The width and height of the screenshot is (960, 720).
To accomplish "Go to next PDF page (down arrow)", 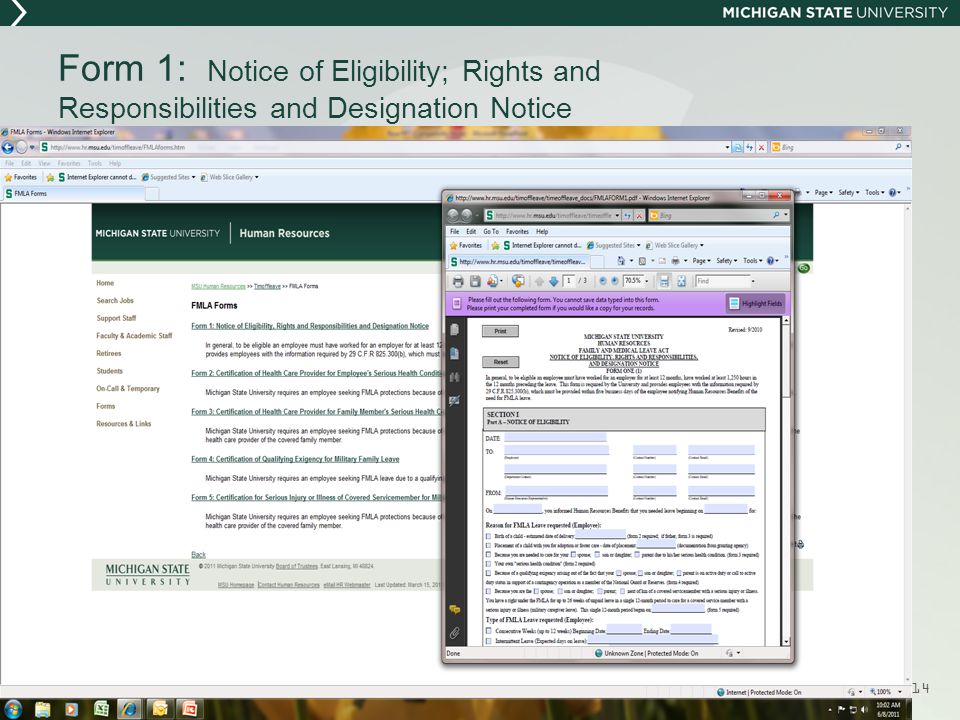I will [553, 281].
